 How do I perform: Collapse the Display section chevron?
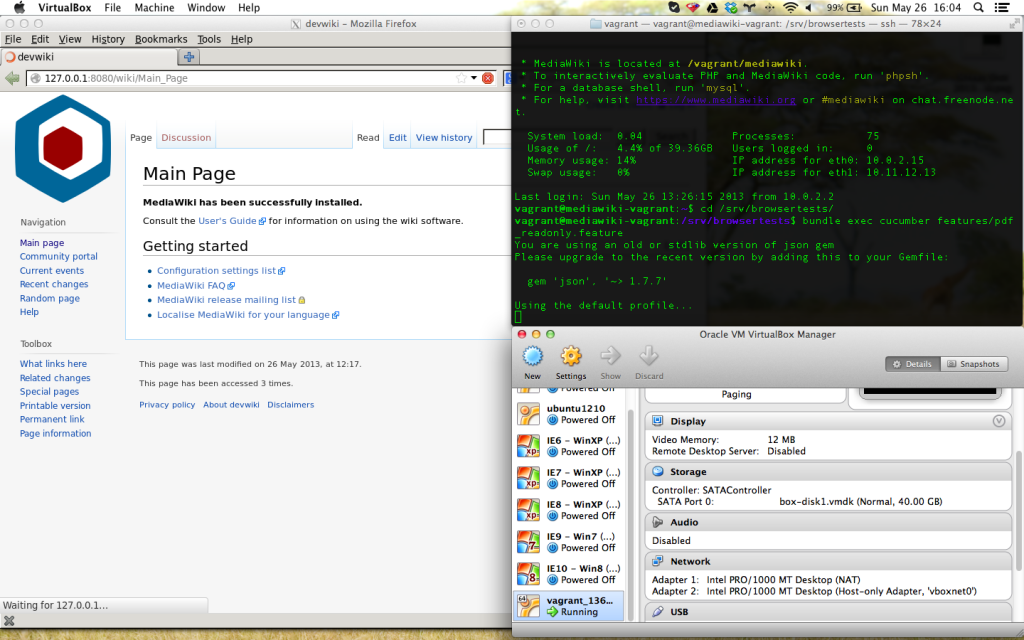click(x=998, y=421)
